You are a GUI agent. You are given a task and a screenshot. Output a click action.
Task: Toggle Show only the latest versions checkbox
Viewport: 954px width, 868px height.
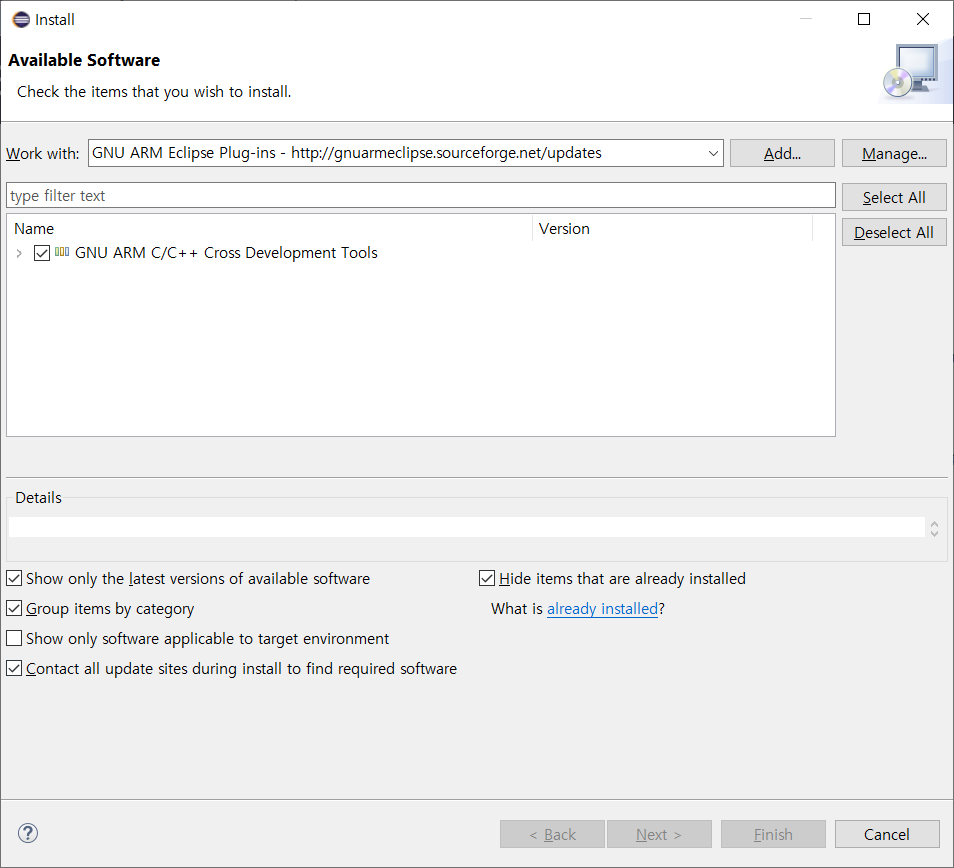click(x=14, y=578)
